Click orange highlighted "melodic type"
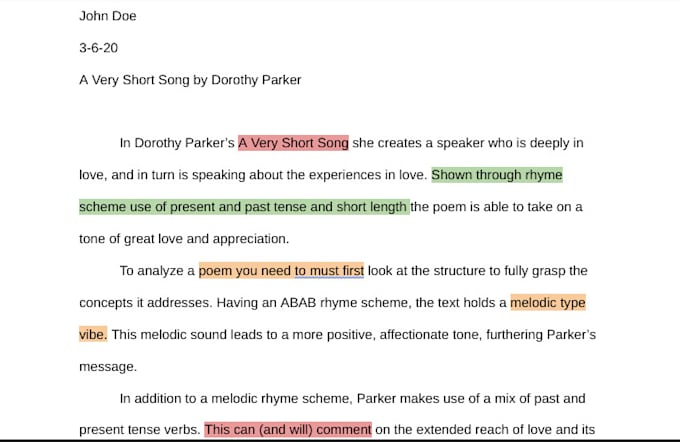The image size is (680, 442). [548, 302]
